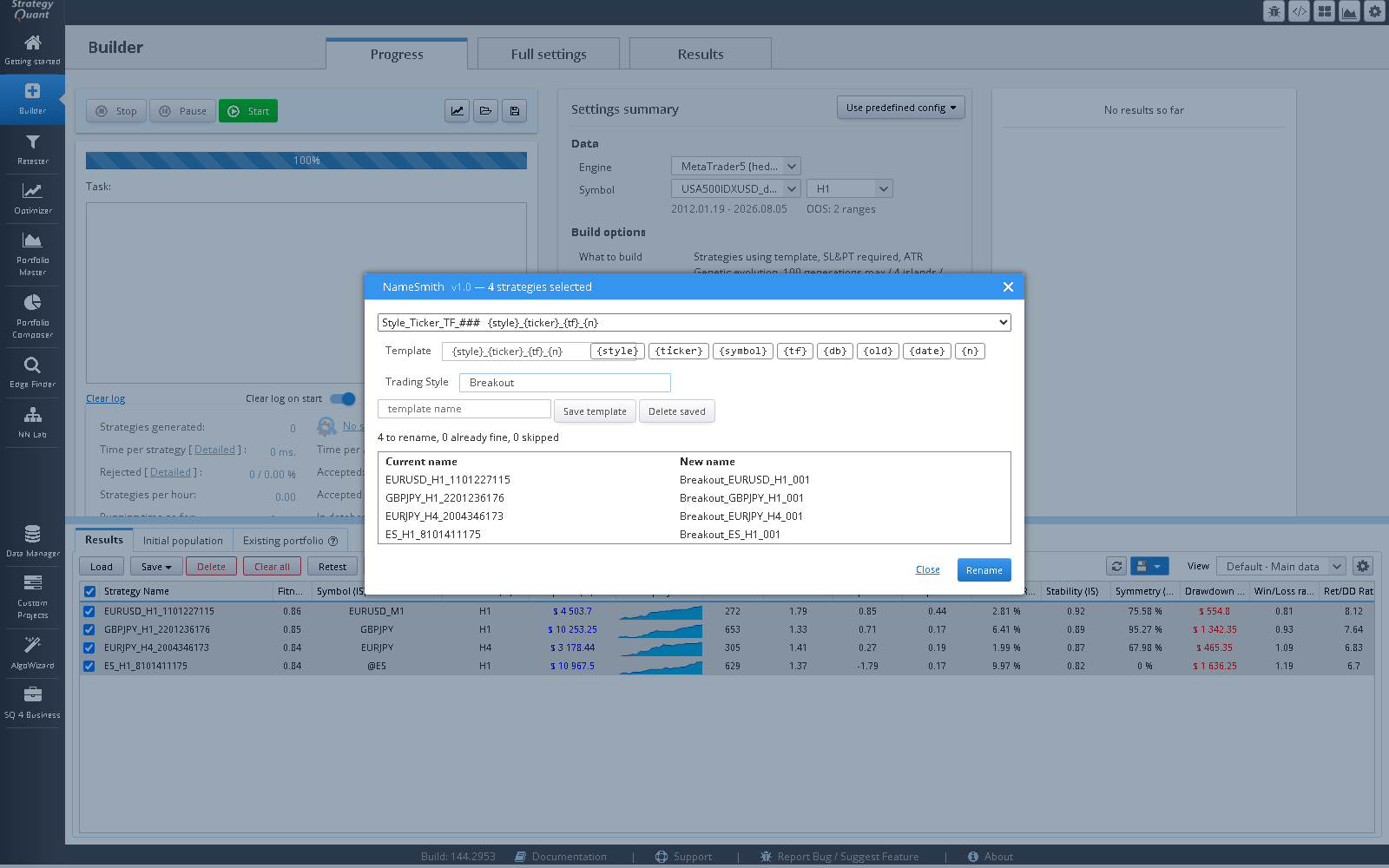This screenshot has width=1389, height=868.
Task: Open AlgoWizard in the sidebar
Action: [32, 654]
